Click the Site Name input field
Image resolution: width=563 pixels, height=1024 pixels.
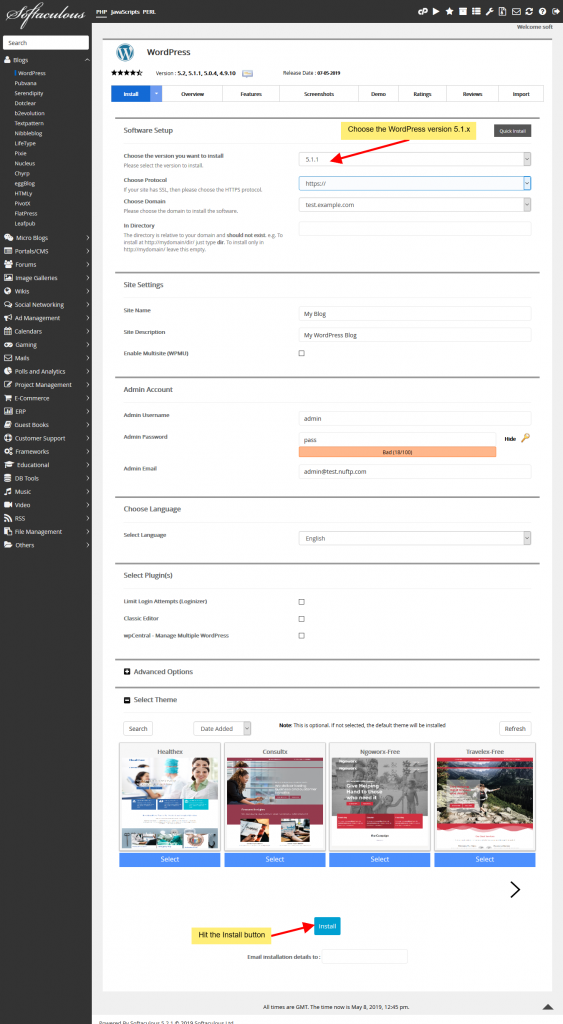click(x=415, y=313)
